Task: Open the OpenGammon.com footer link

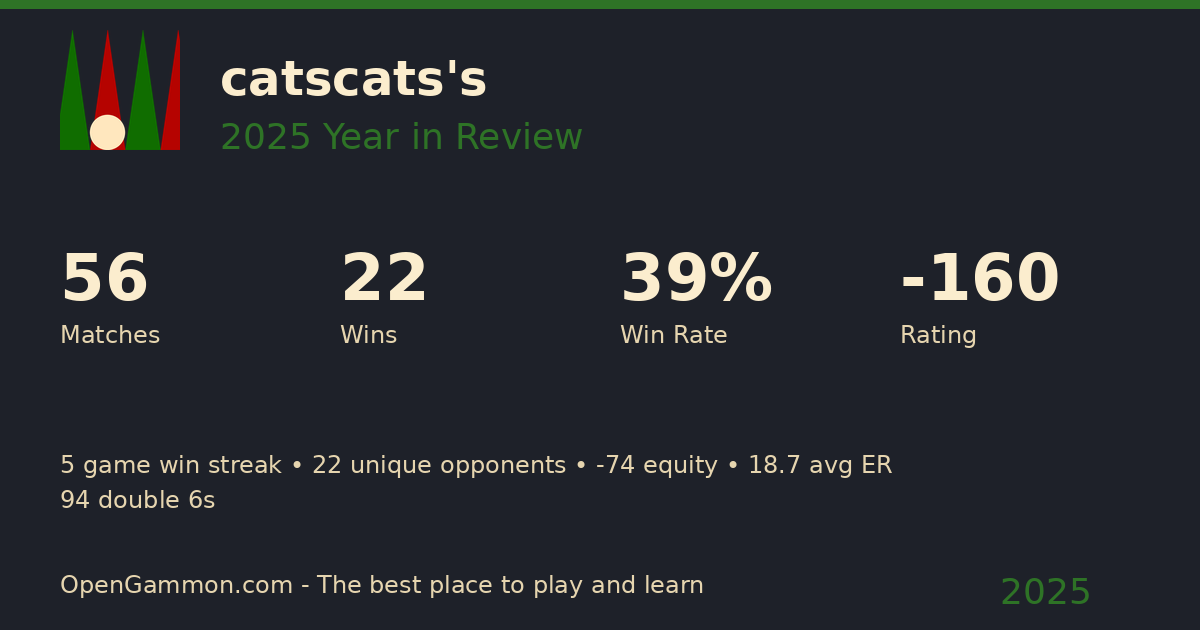Action: point(176,586)
